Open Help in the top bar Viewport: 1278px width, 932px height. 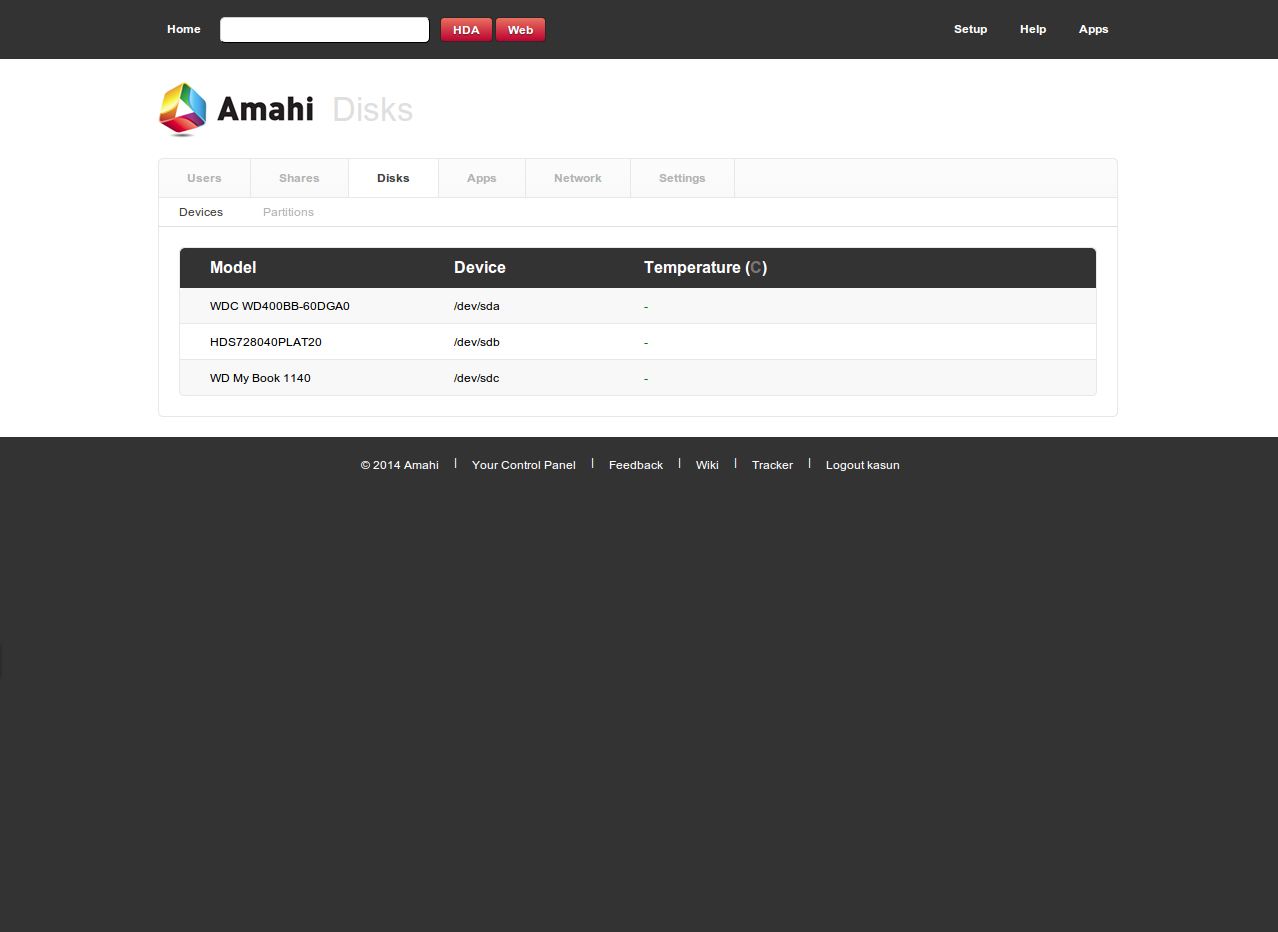tap(1033, 29)
